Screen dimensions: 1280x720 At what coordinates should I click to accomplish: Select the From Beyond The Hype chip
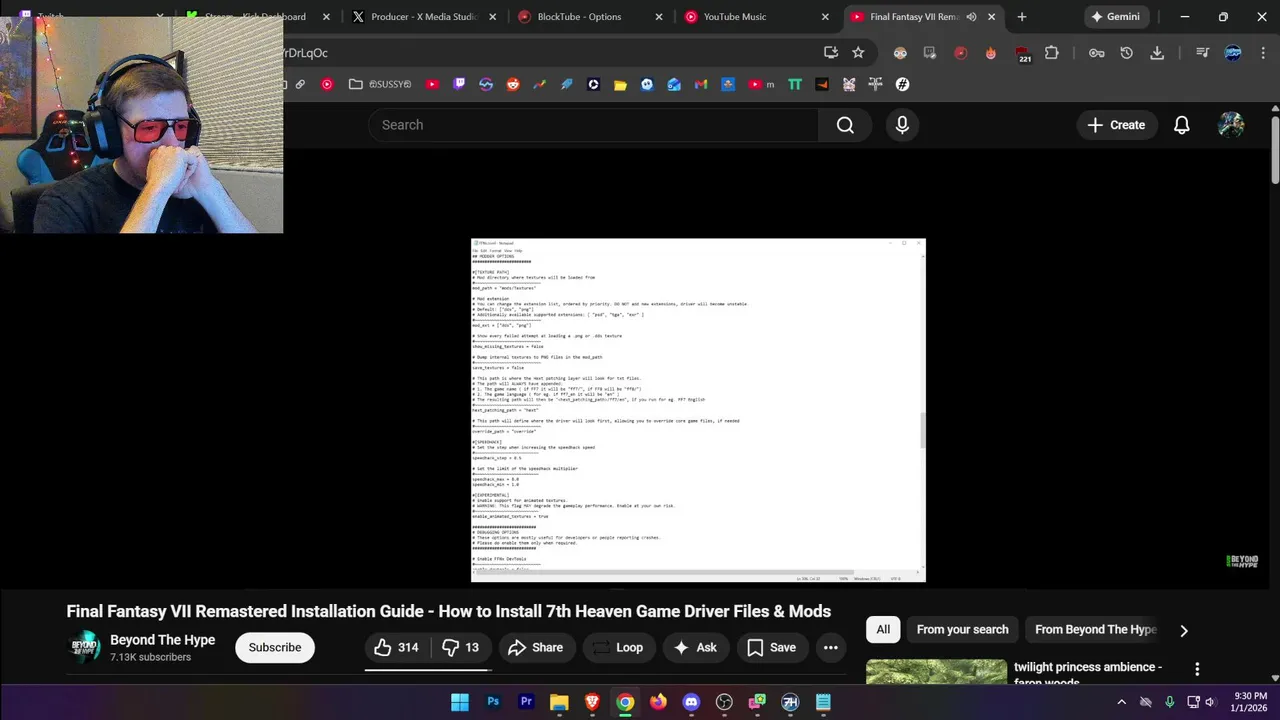coord(1095,629)
